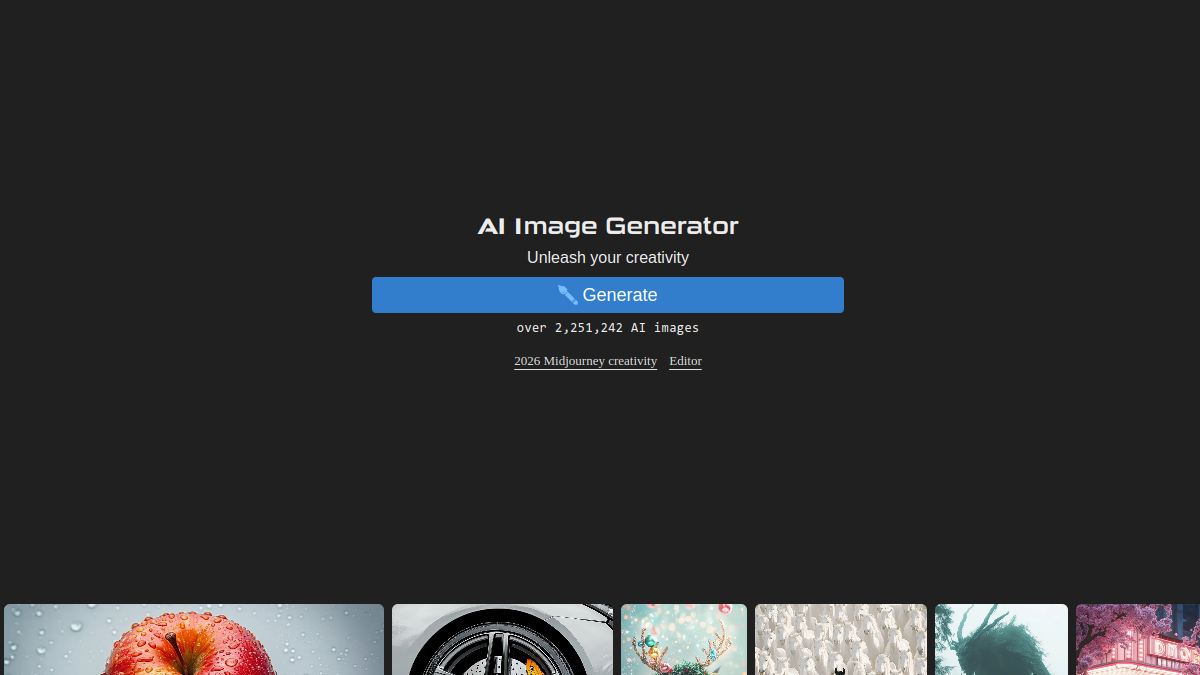
Task: Click the Unleash your creativity tagline
Action: [608, 257]
